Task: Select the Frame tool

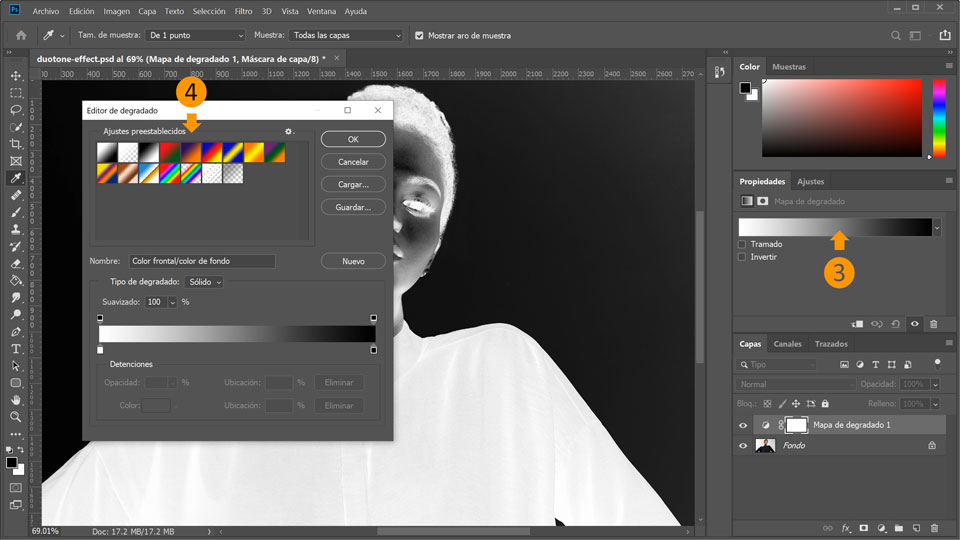Action: (x=16, y=161)
